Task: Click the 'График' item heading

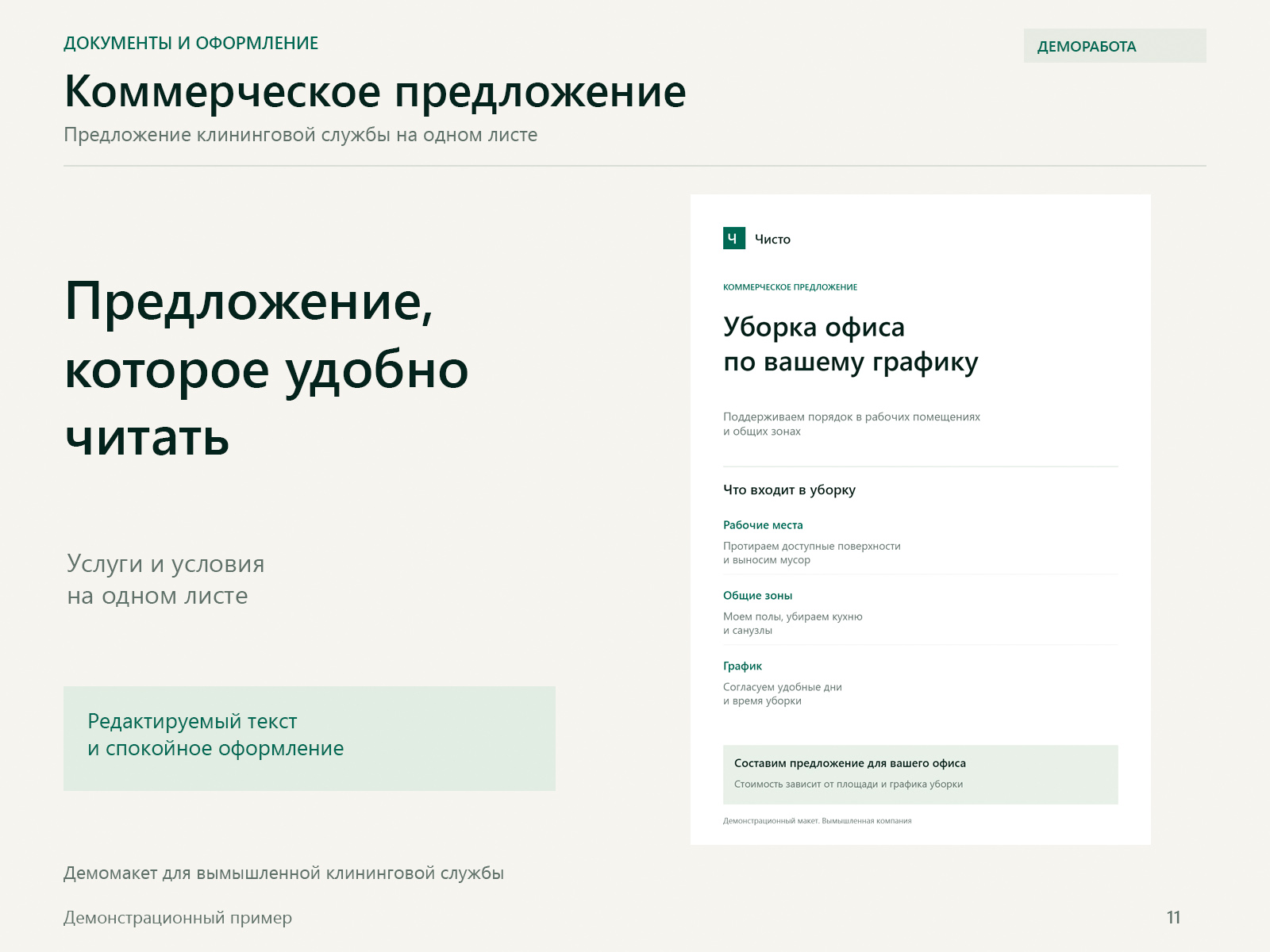Action: [x=742, y=666]
